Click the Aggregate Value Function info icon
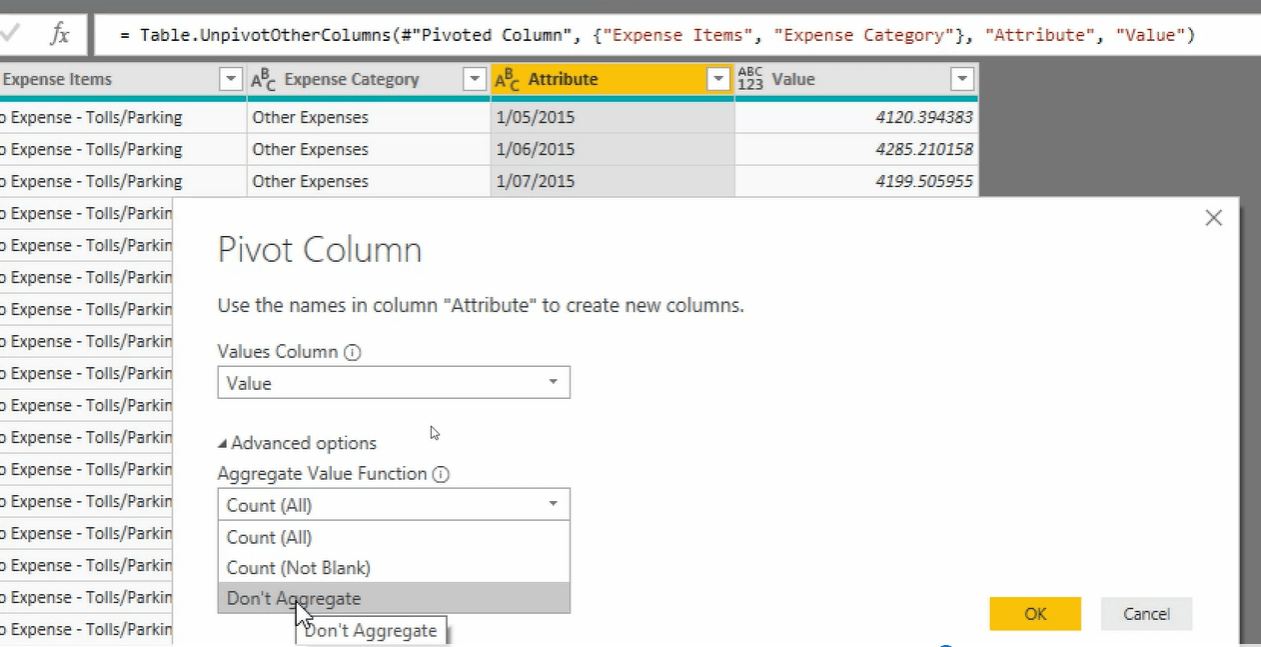 coord(441,474)
